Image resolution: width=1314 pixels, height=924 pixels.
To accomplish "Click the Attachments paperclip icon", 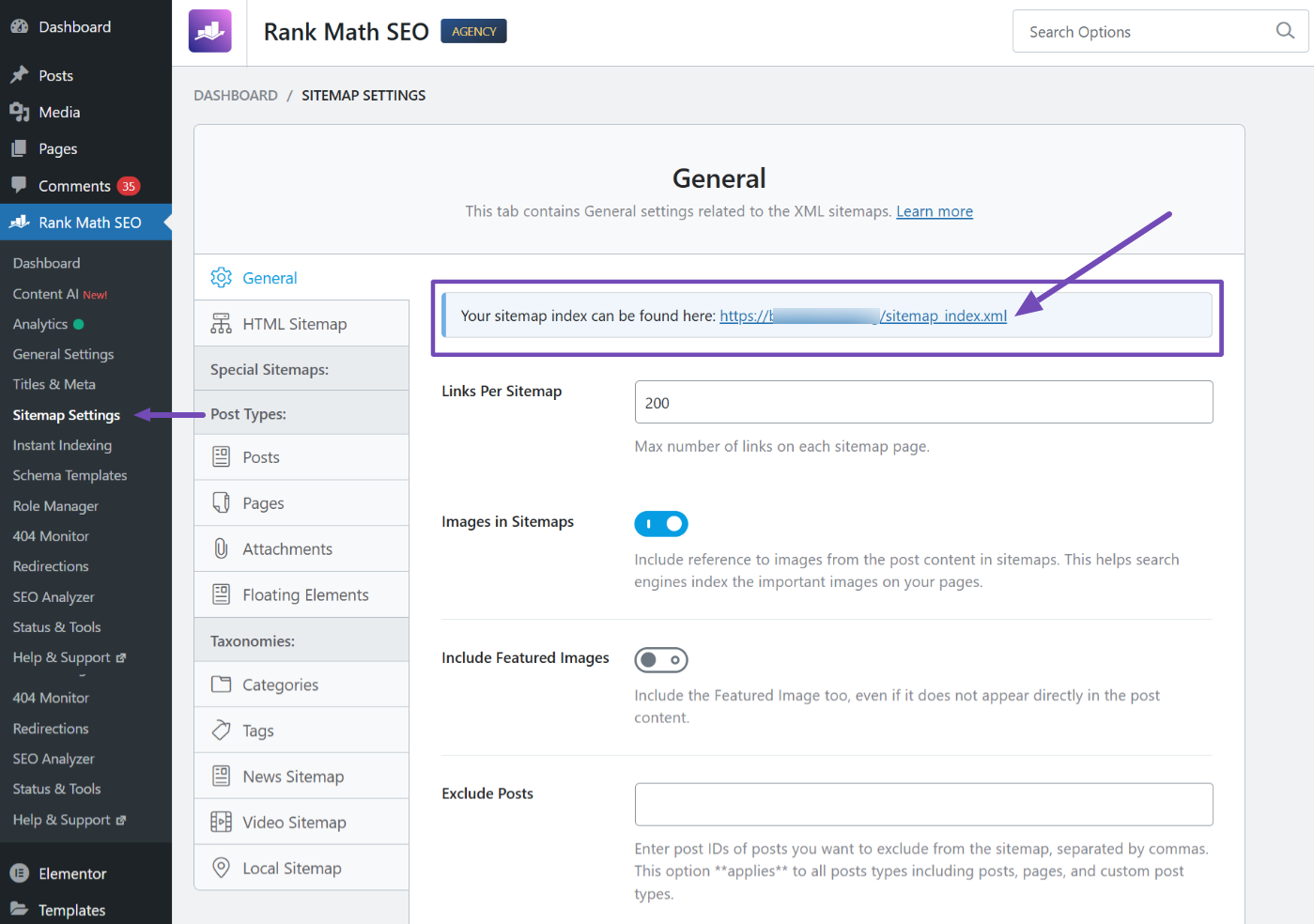I will (x=221, y=548).
